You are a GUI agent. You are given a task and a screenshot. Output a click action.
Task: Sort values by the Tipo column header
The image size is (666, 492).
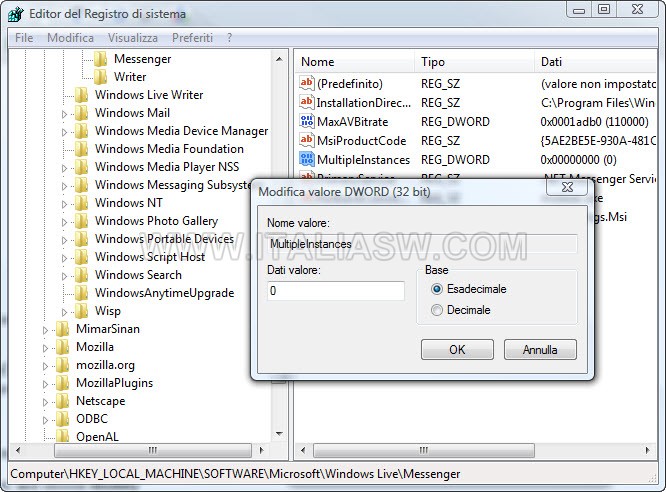point(474,62)
